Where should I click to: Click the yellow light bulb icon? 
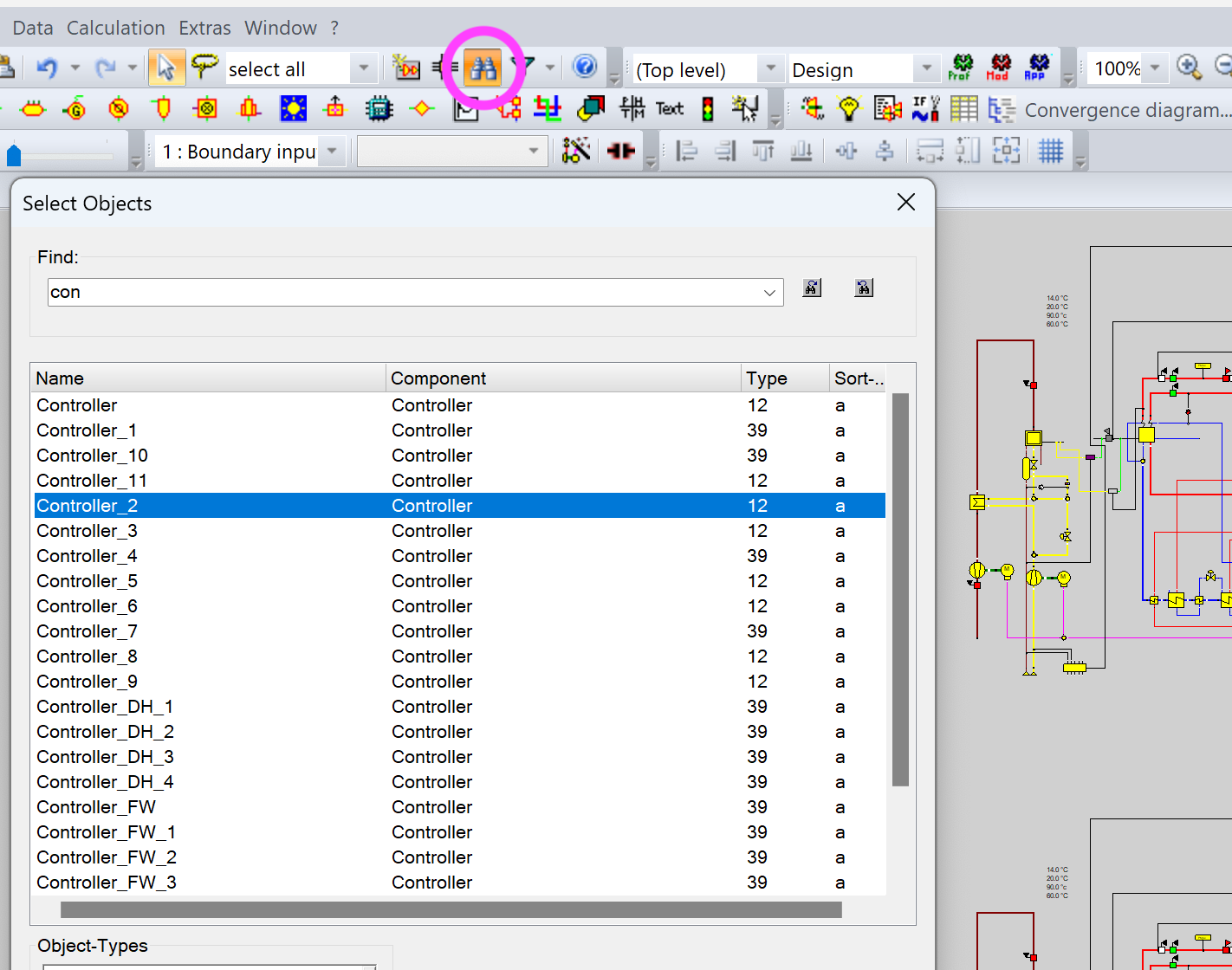tap(849, 108)
